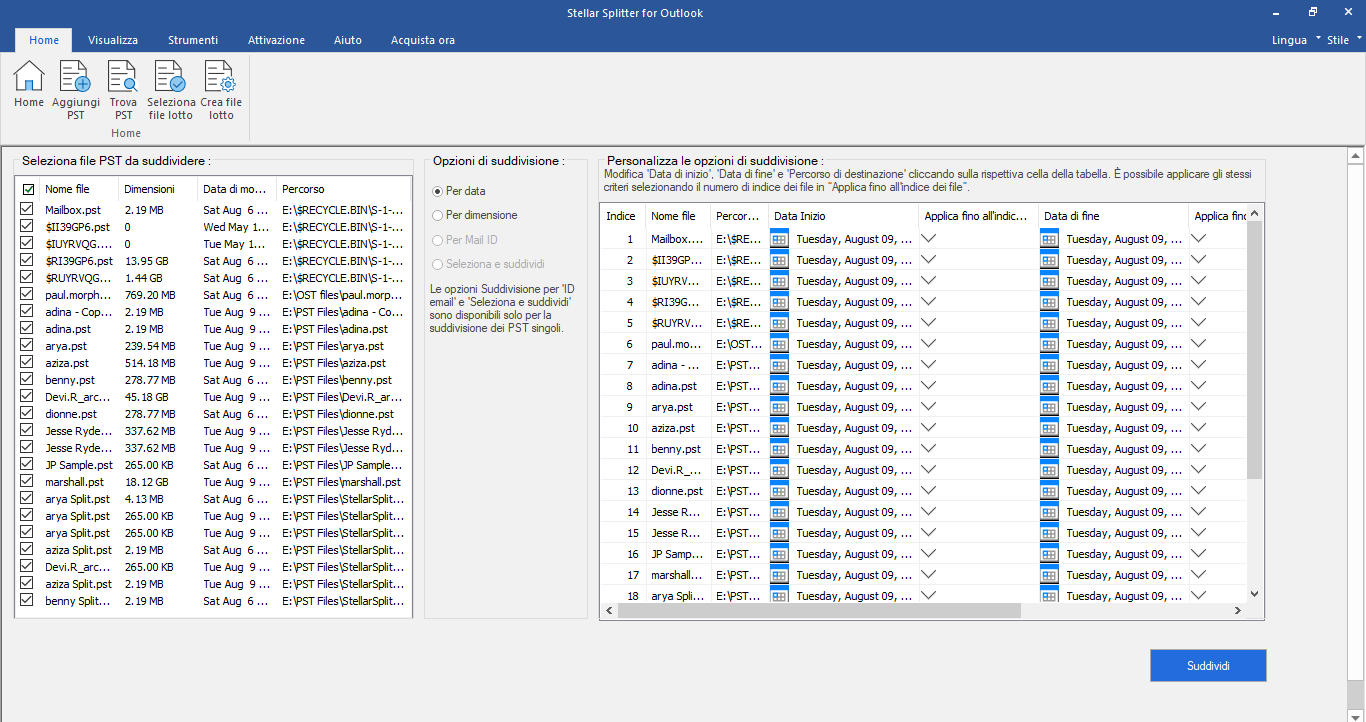
Task: Click the table's horizontal scrollbar thumb
Action: point(818,611)
